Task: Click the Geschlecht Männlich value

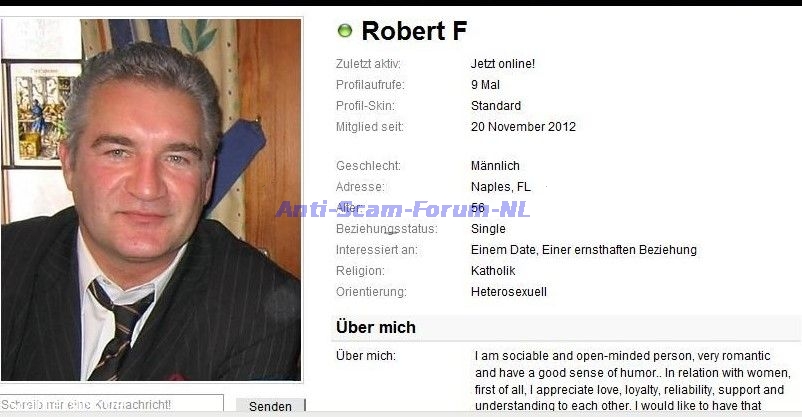Action: tap(495, 166)
